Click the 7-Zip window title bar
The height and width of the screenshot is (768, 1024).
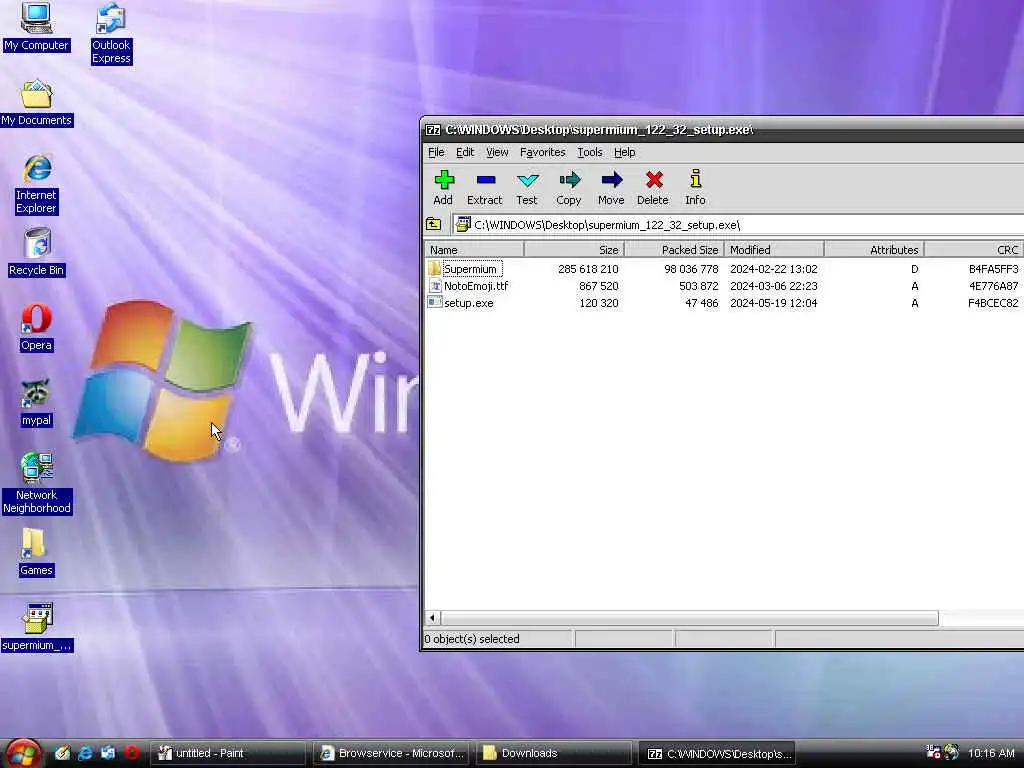724,130
